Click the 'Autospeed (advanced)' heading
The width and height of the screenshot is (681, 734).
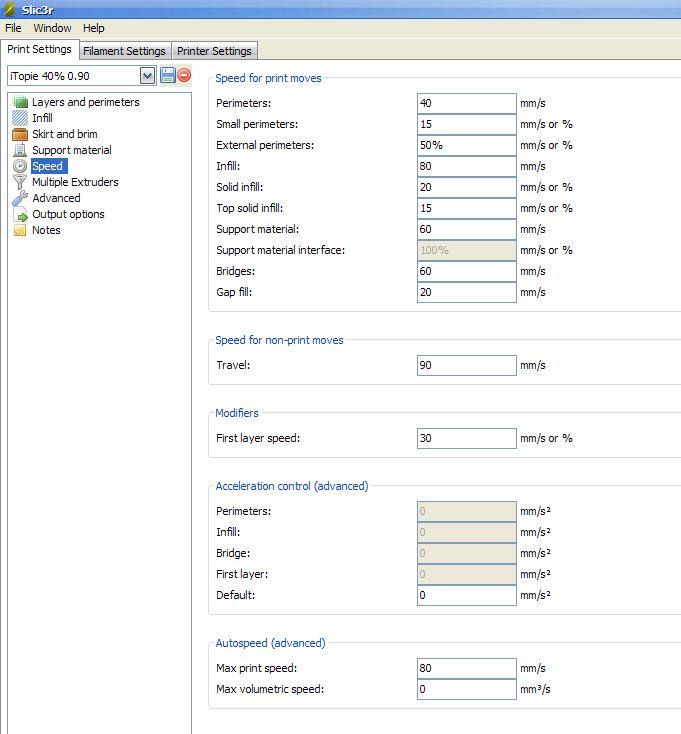(270, 643)
